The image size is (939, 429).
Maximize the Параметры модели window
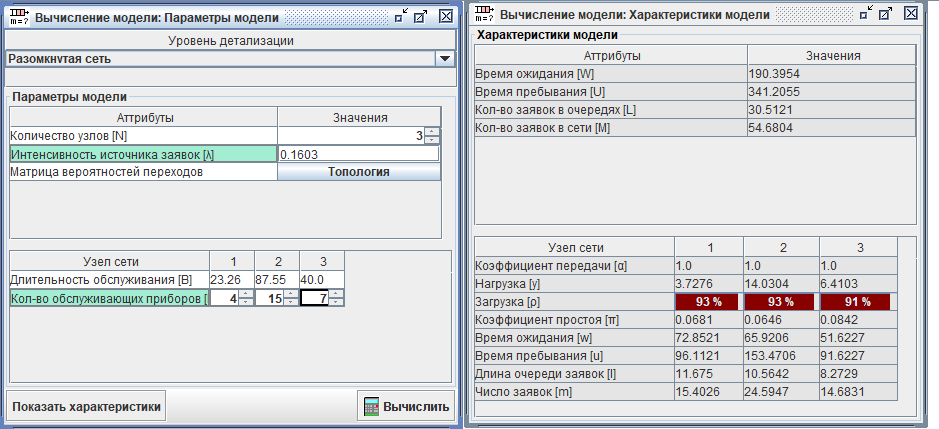pyautogui.click(x=422, y=17)
